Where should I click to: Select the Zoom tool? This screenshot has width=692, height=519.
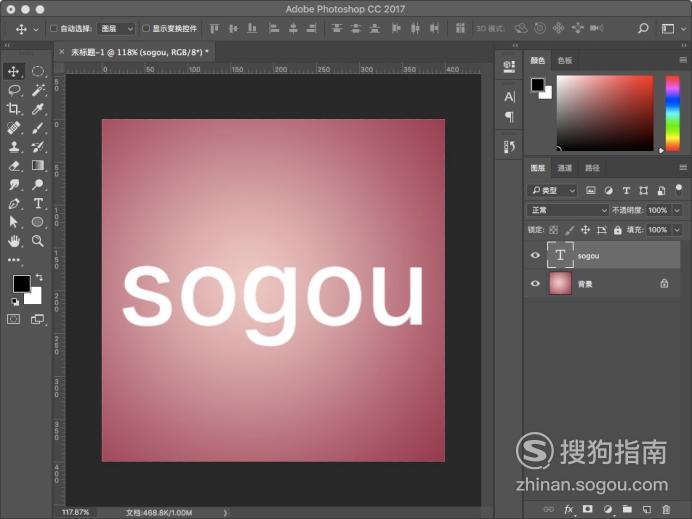point(38,241)
